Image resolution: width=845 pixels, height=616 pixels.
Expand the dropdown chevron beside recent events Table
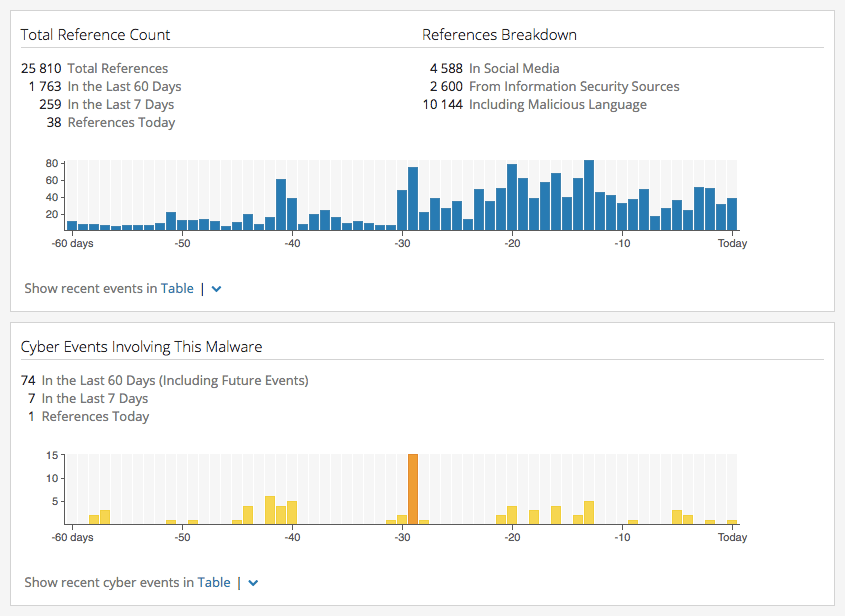pos(216,289)
